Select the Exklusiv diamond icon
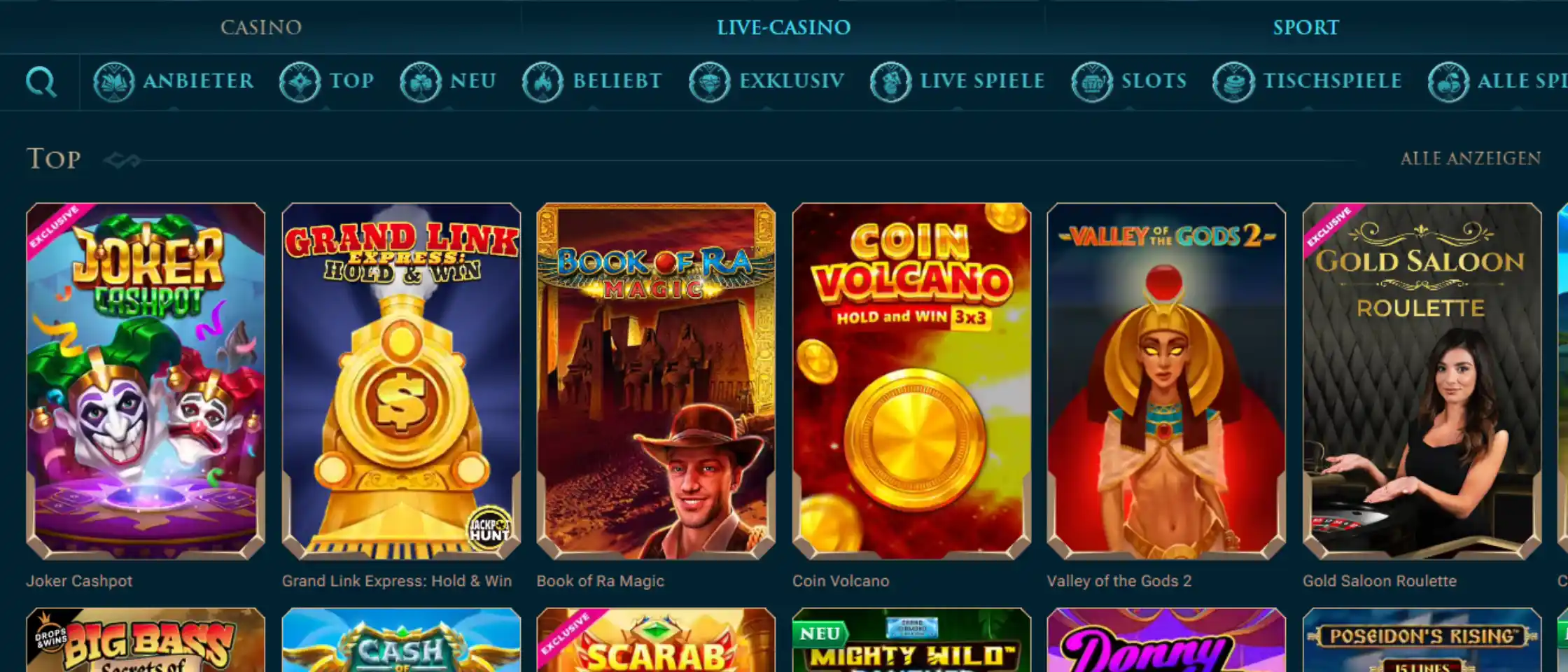1568x672 pixels. (709, 82)
